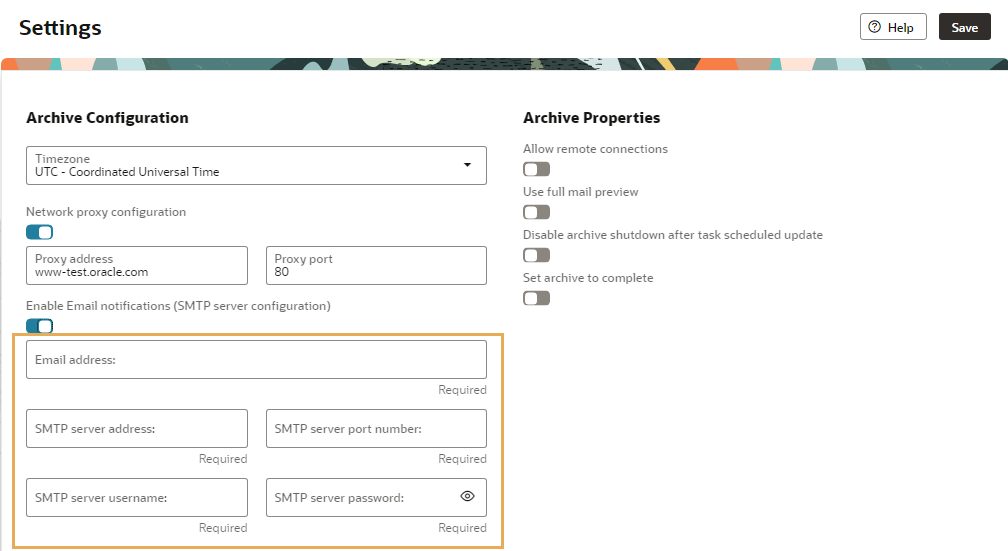Select the SMTP server port number field

click(x=376, y=428)
